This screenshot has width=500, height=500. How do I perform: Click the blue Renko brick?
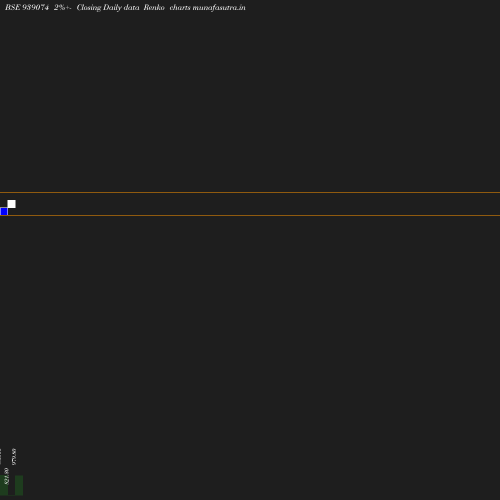point(4,211)
